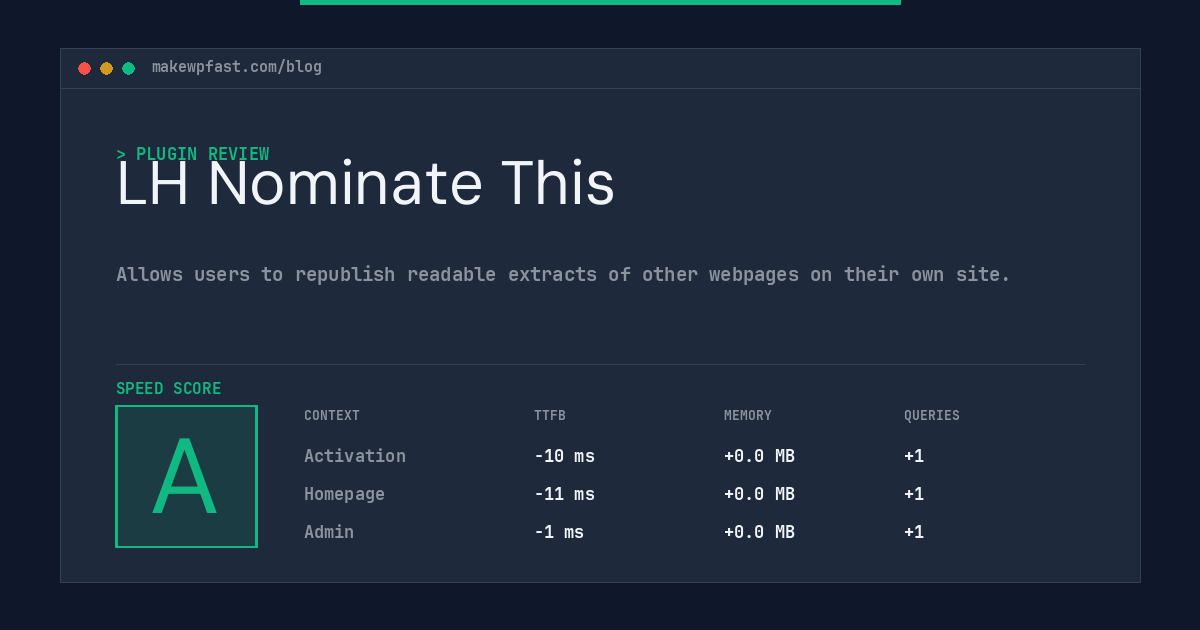Click the '-11 ms' TTFB value
Screen dimensions: 1200x630
coord(564,494)
